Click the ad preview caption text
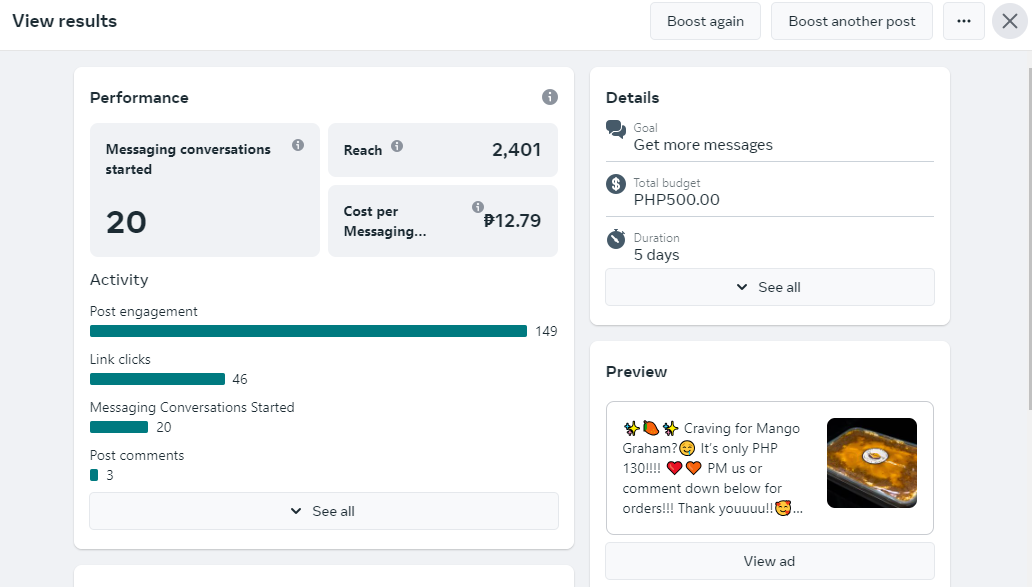This screenshot has width=1032, height=587. pyautogui.click(x=712, y=468)
